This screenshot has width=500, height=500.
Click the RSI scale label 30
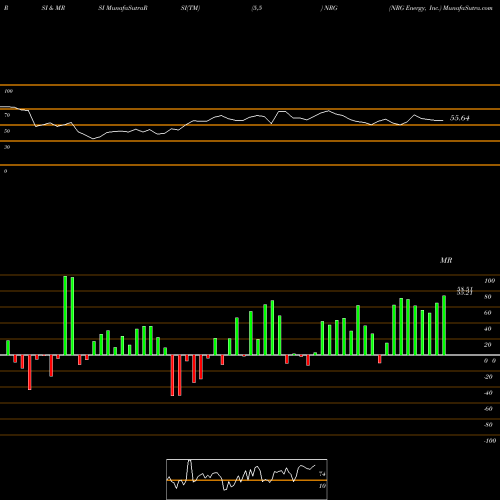7,147
